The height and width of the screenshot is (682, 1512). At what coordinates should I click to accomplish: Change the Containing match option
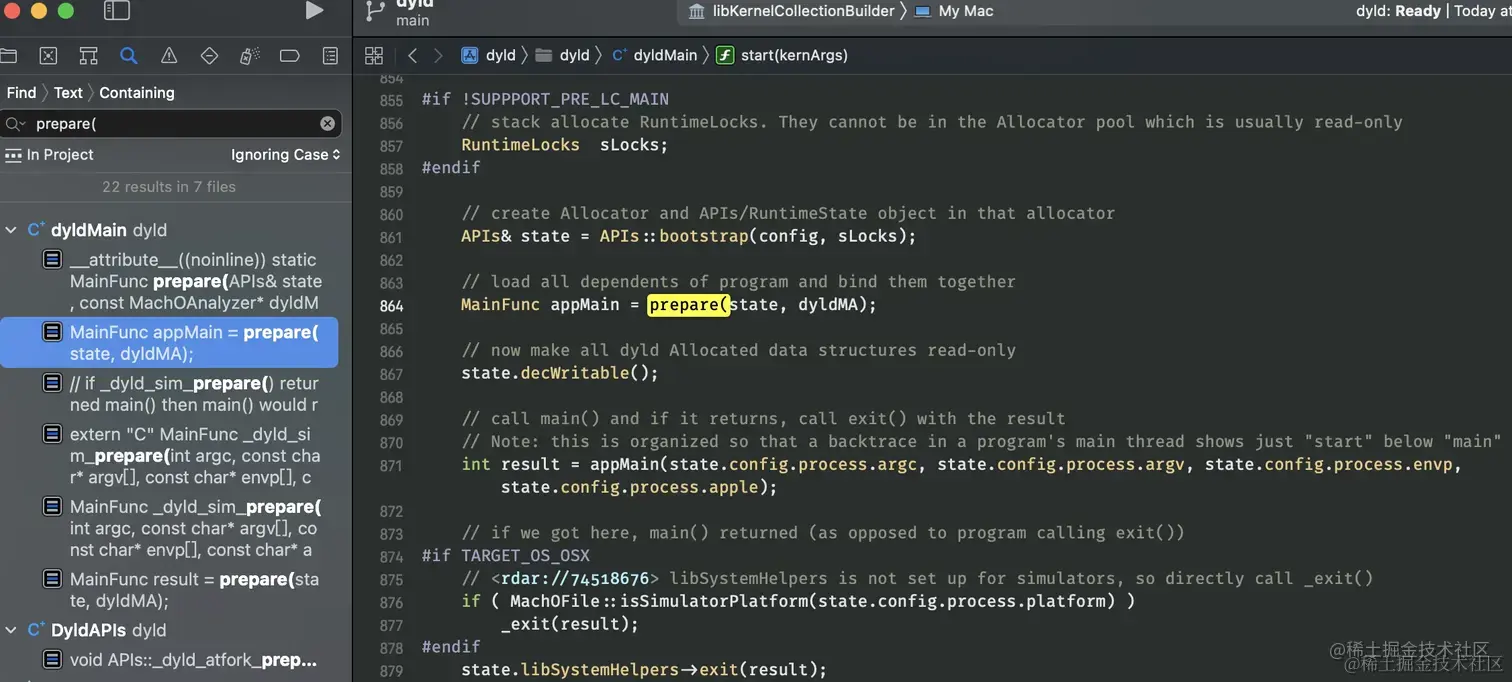click(x=137, y=92)
